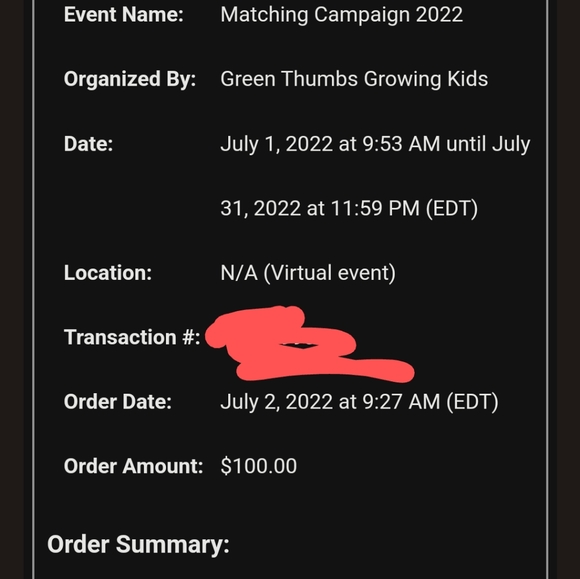Image resolution: width=580 pixels, height=579 pixels.
Task: Click the 9:53 AM start time text
Action: tap(401, 144)
